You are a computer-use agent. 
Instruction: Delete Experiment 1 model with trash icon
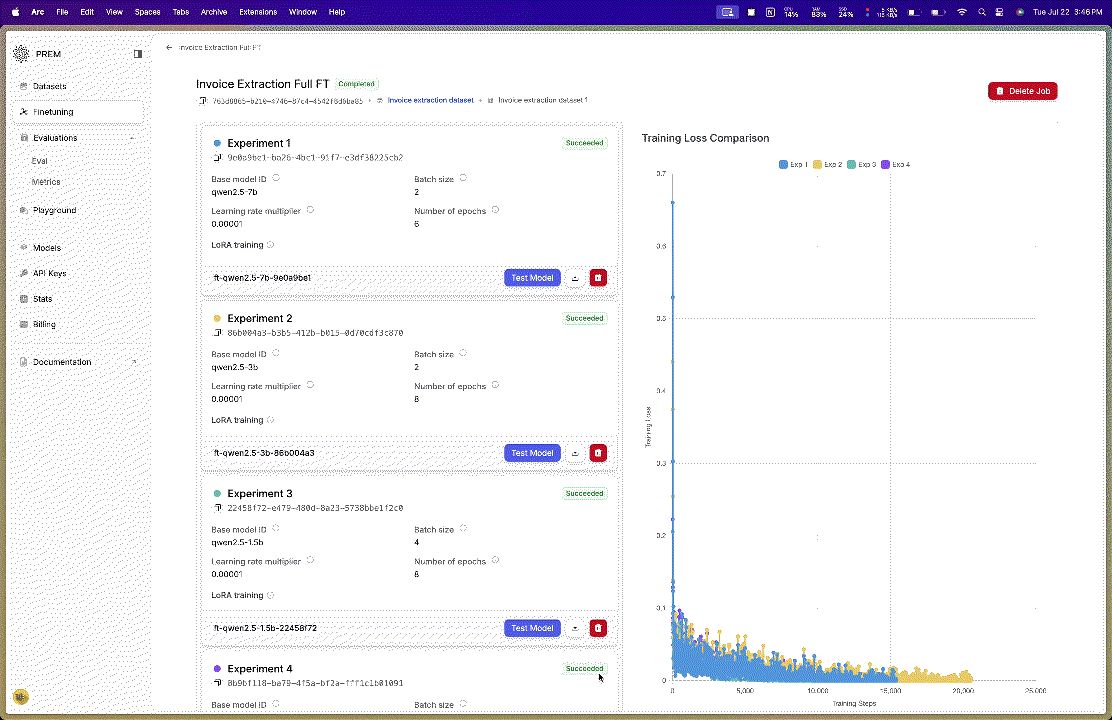coord(598,278)
